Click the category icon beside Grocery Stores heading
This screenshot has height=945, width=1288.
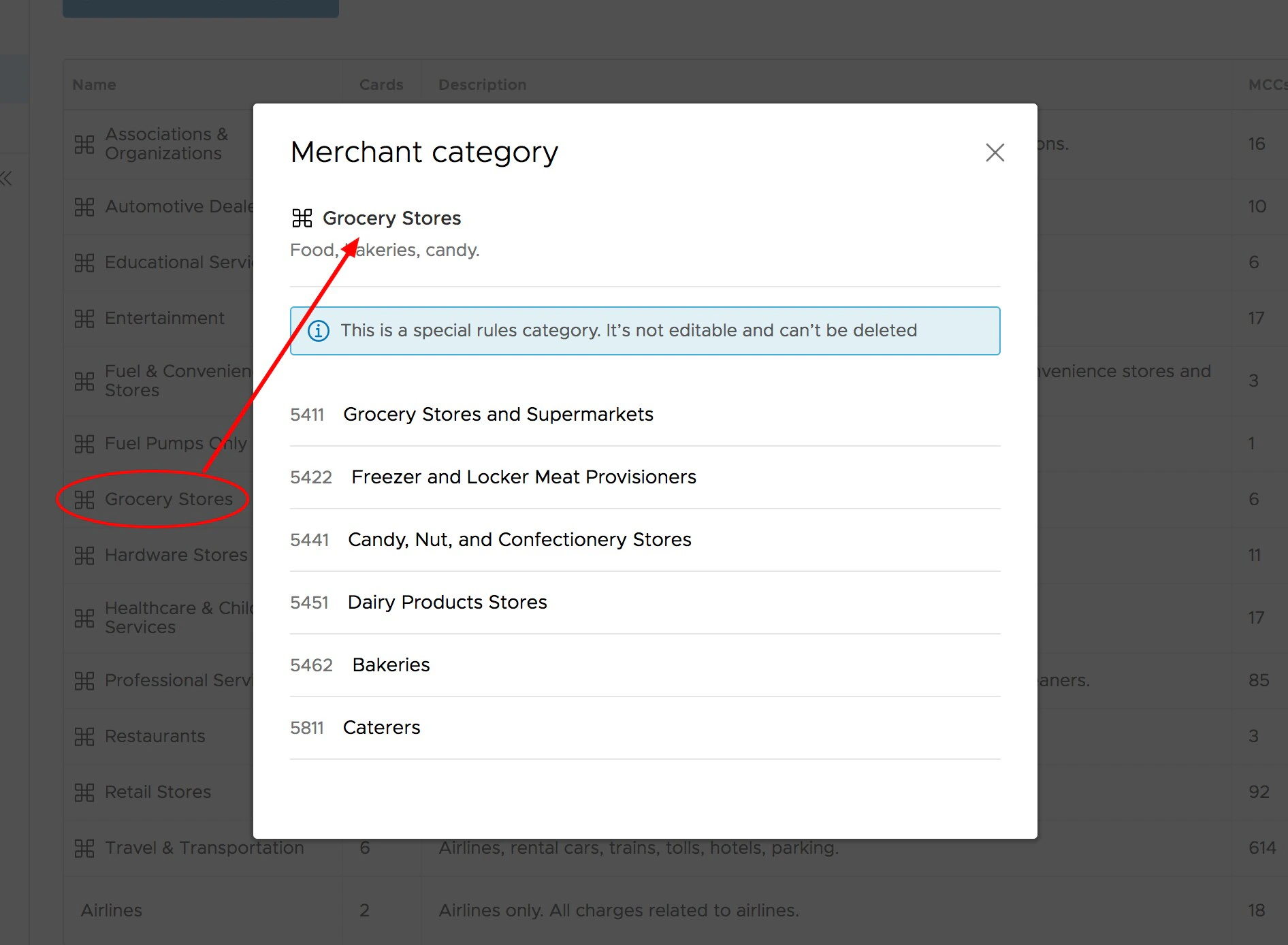(302, 218)
